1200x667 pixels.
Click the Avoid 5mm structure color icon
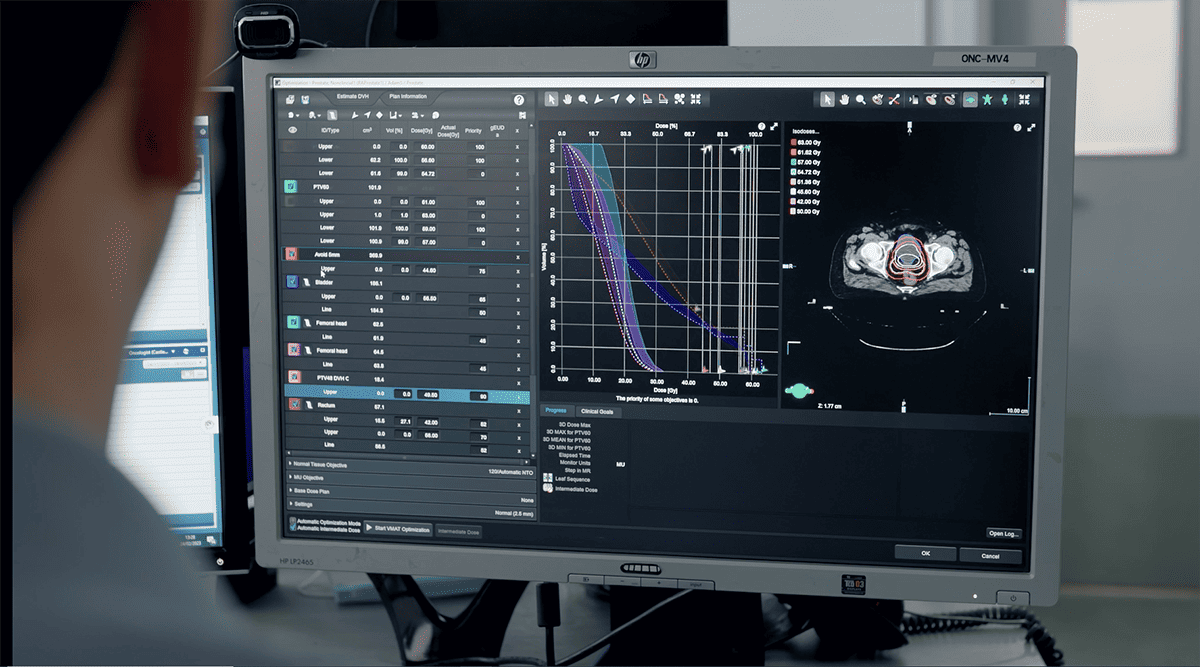click(293, 256)
